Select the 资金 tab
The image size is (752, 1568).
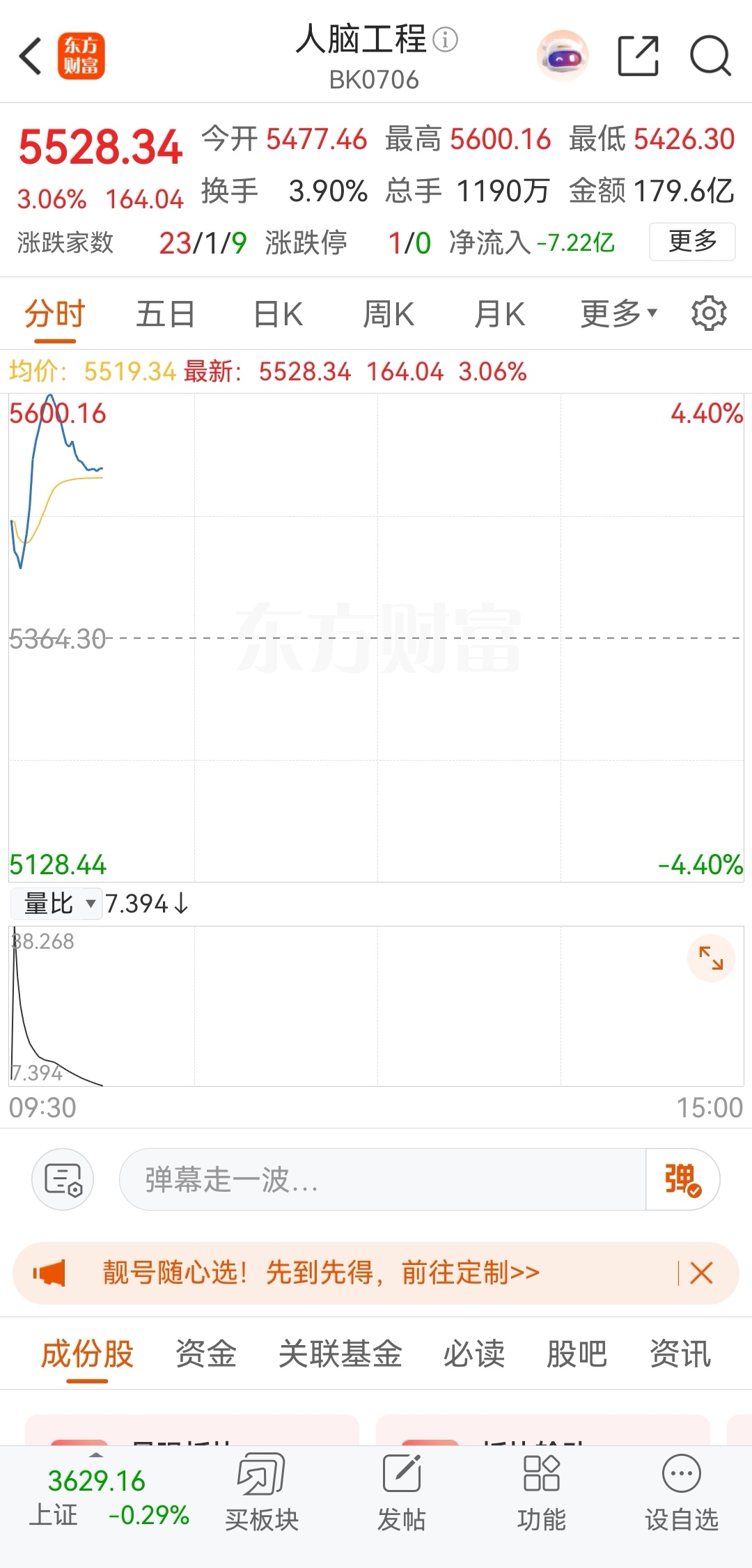(x=206, y=1353)
